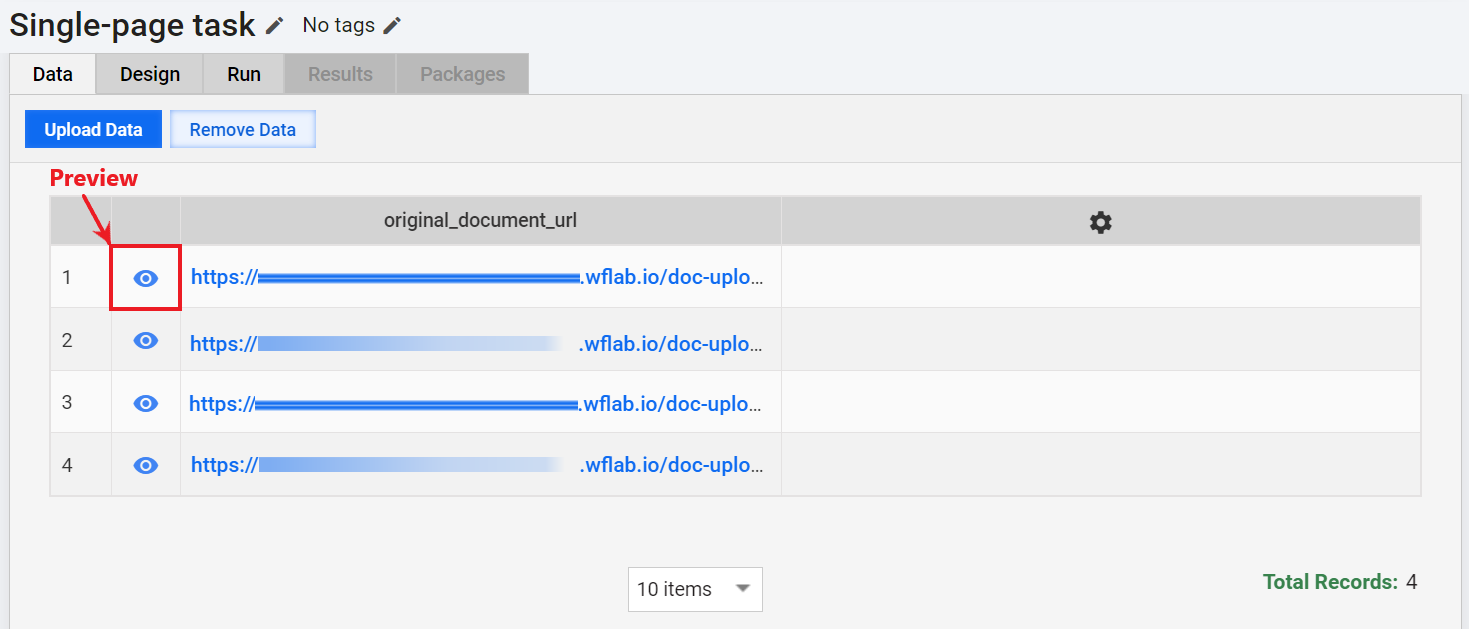Click pencil icon next to Single-page task title

click(x=275, y=26)
